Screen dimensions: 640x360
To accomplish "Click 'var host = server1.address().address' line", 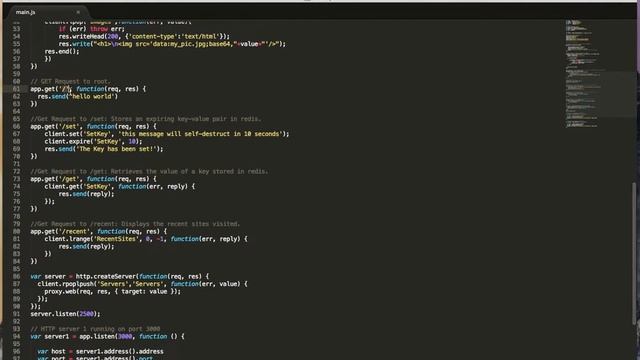I will tap(100, 351).
